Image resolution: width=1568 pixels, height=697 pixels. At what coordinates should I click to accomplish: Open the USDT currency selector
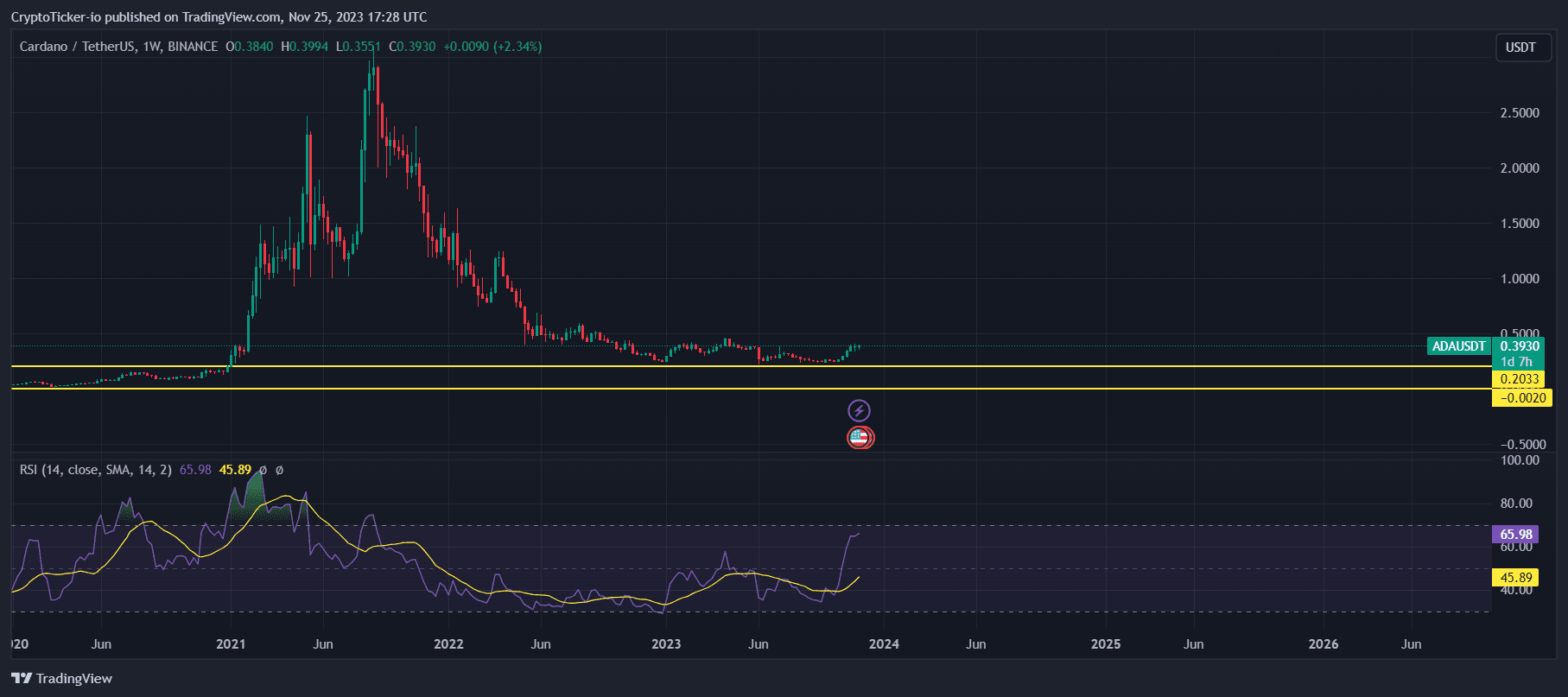[x=1520, y=48]
